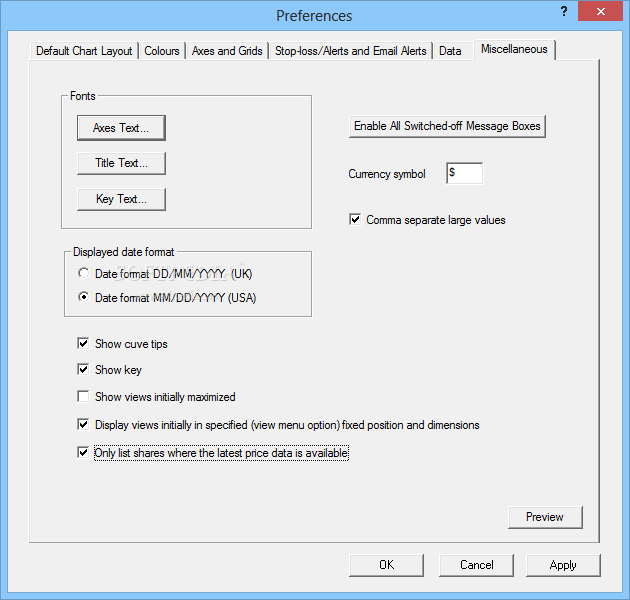The width and height of the screenshot is (630, 600).
Task: Choose the Key Text... font button
Action: 121,199
